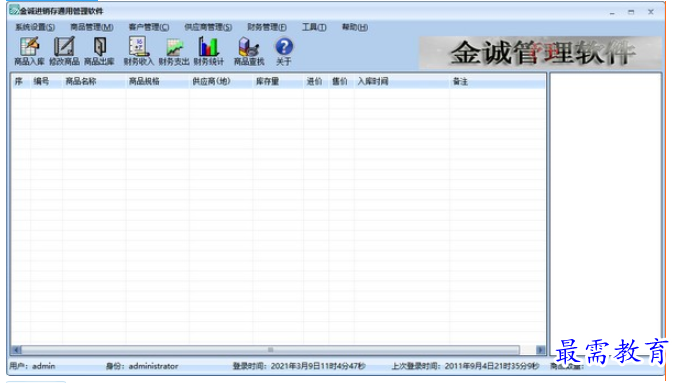Image resolution: width=677 pixels, height=383 pixels.
Task: Open the 供应商管理(S) menu
Action: 208,27
